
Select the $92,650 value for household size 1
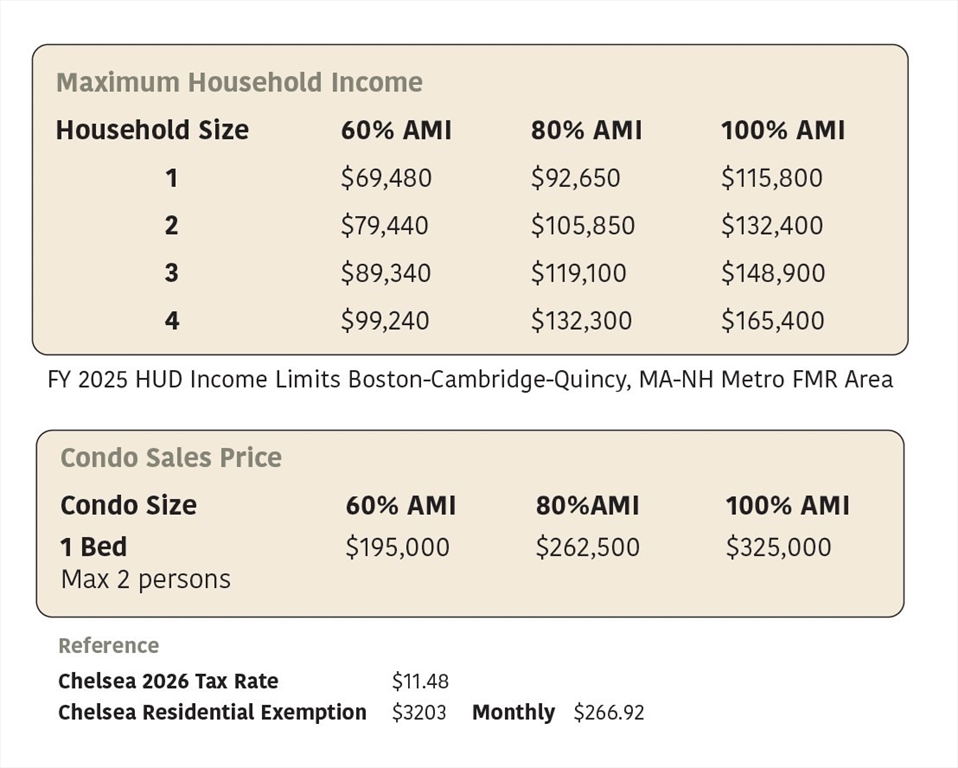[575, 178]
